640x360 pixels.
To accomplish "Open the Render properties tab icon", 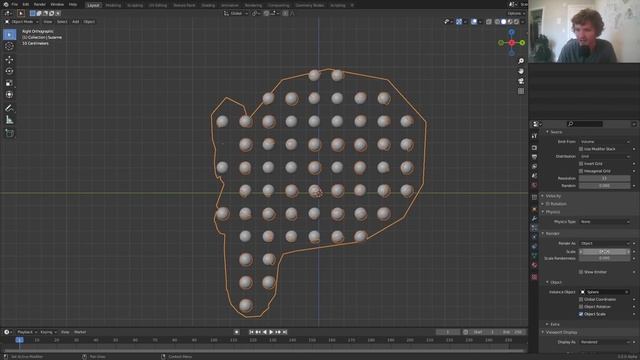I will pyautogui.click(x=534, y=147).
